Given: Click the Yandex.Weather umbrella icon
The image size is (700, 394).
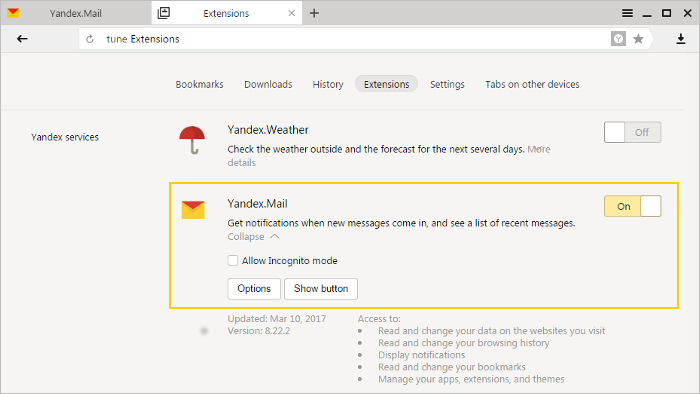Looking at the screenshot, I should (x=192, y=140).
